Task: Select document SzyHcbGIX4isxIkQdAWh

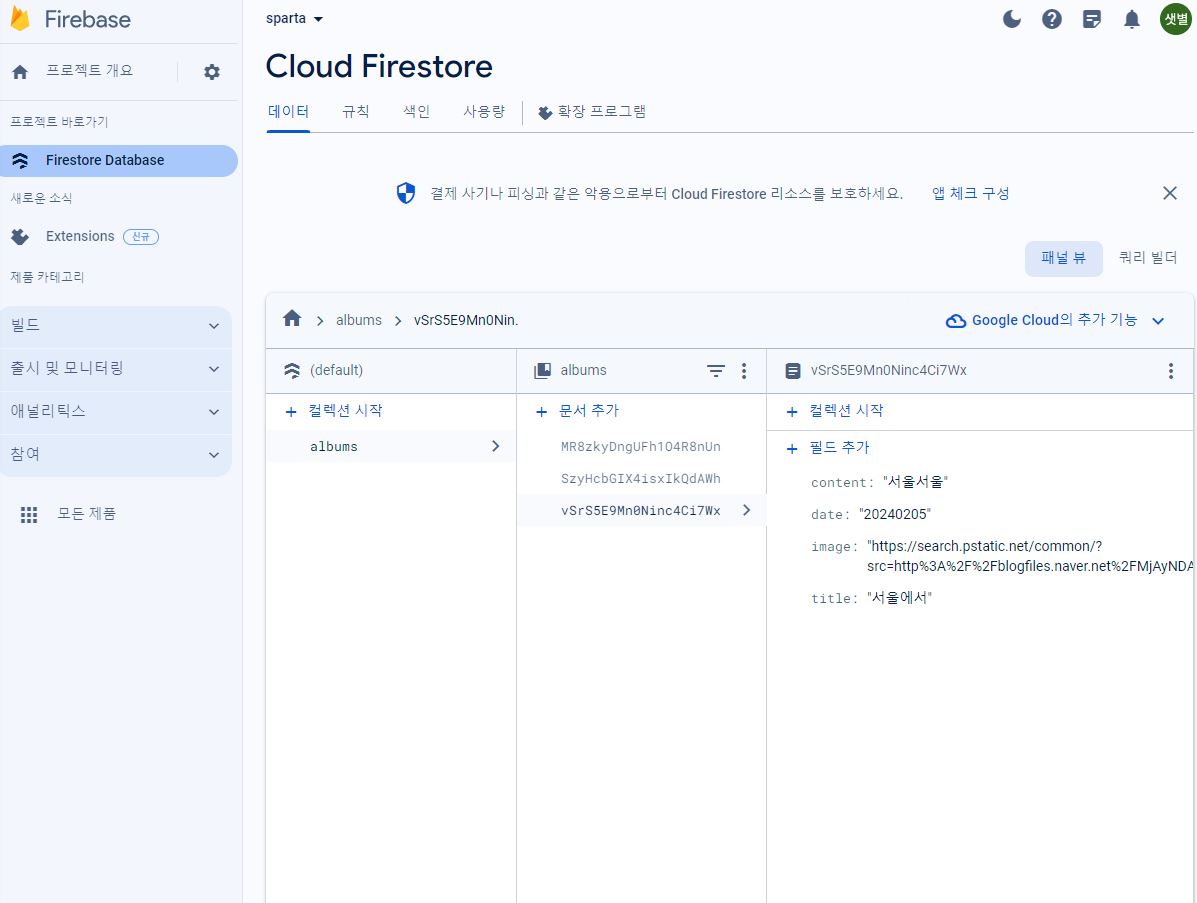Action: 640,479
